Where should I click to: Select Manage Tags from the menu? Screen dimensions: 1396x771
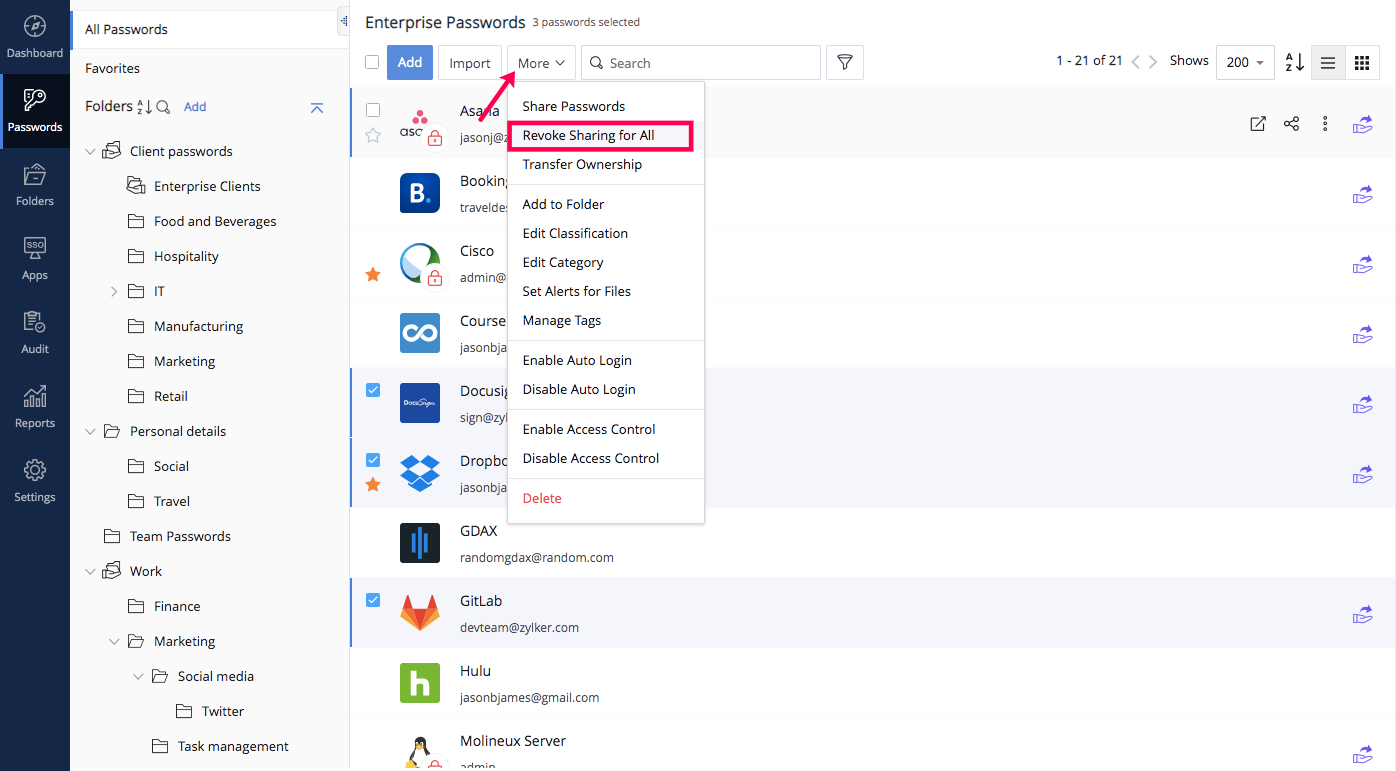coord(606,320)
